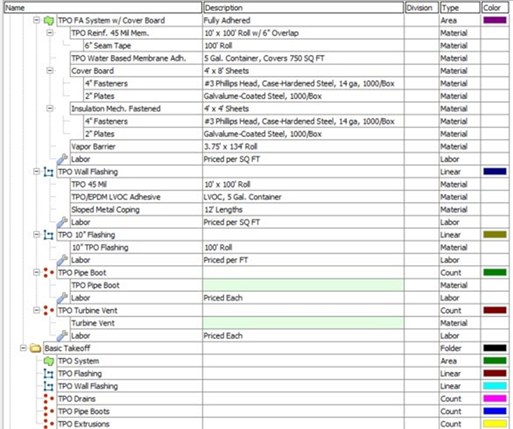Click the 'Folder' type cell of Basic Takeoff
Viewport: 513px width, 429px height.
[x=460, y=348]
